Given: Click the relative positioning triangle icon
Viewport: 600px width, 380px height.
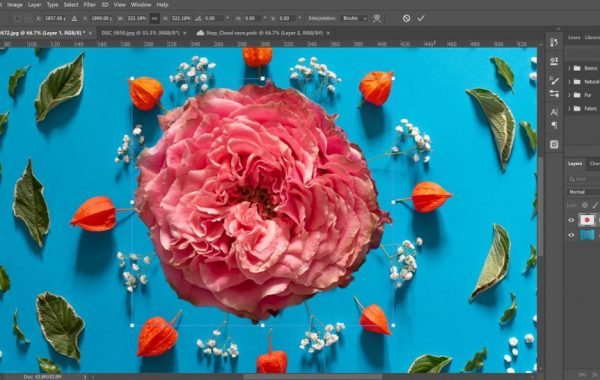Looking at the screenshot, I should point(74,18).
